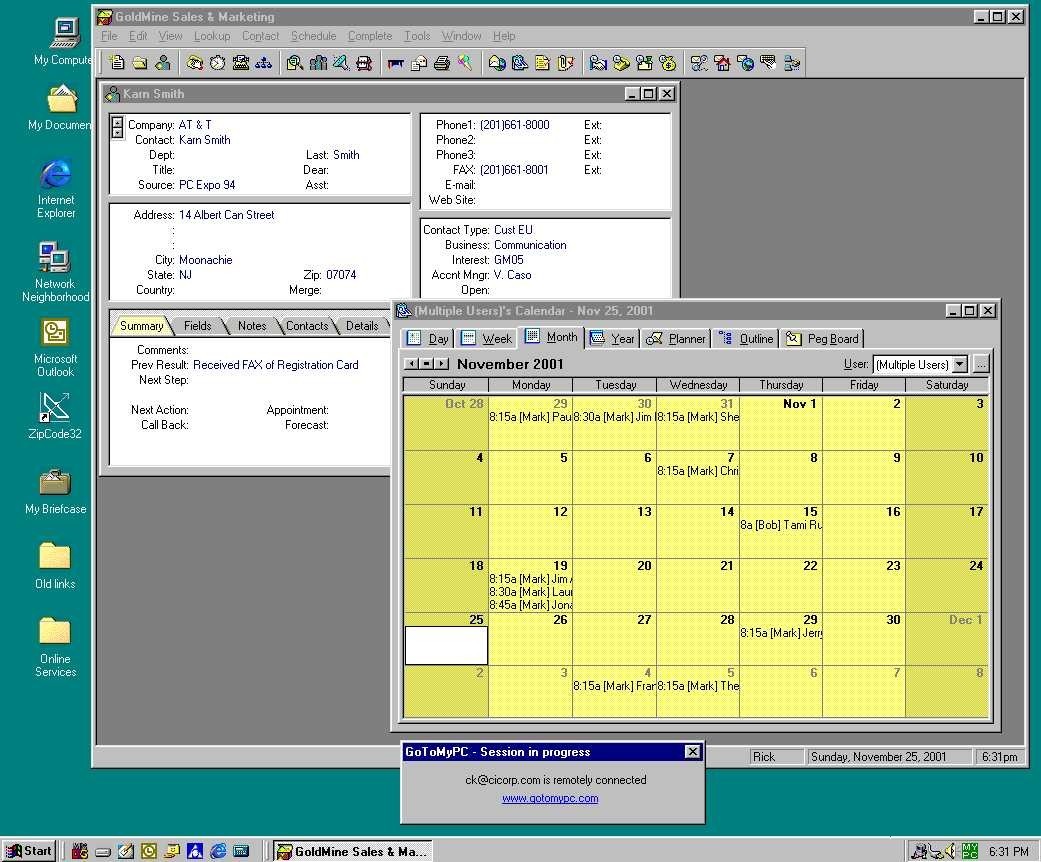
Task: Open the Contact menu
Action: pos(260,36)
